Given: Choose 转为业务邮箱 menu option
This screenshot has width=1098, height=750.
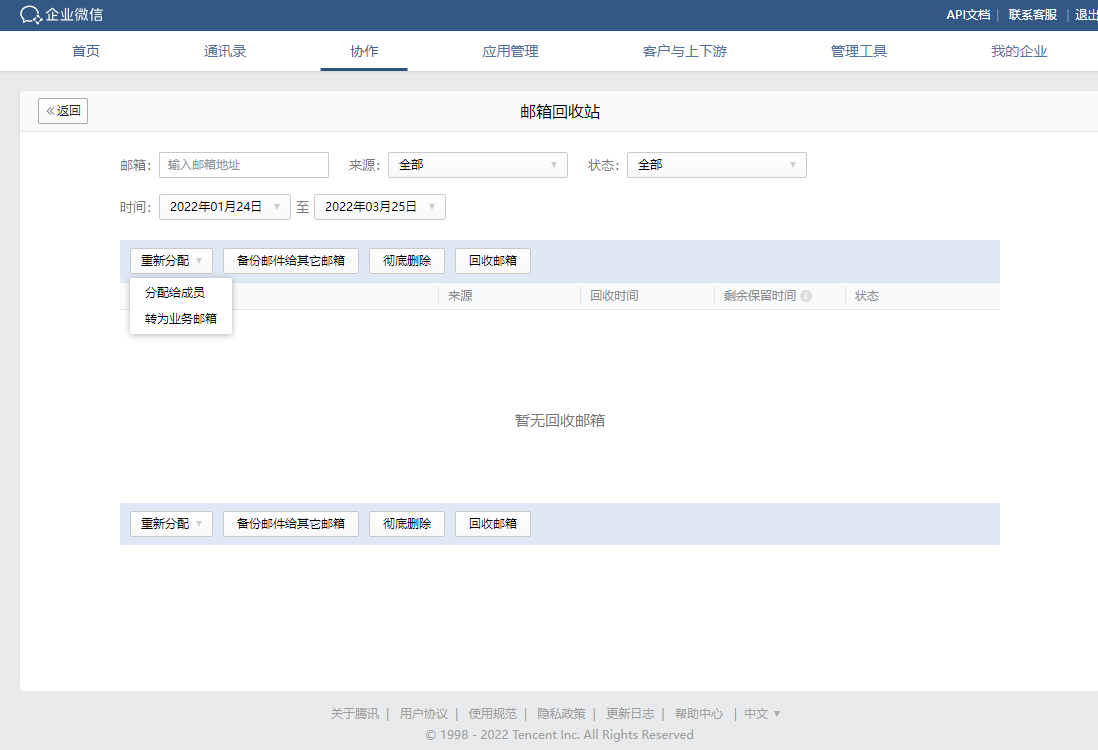Looking at the screenshot, I should (181, 319).
